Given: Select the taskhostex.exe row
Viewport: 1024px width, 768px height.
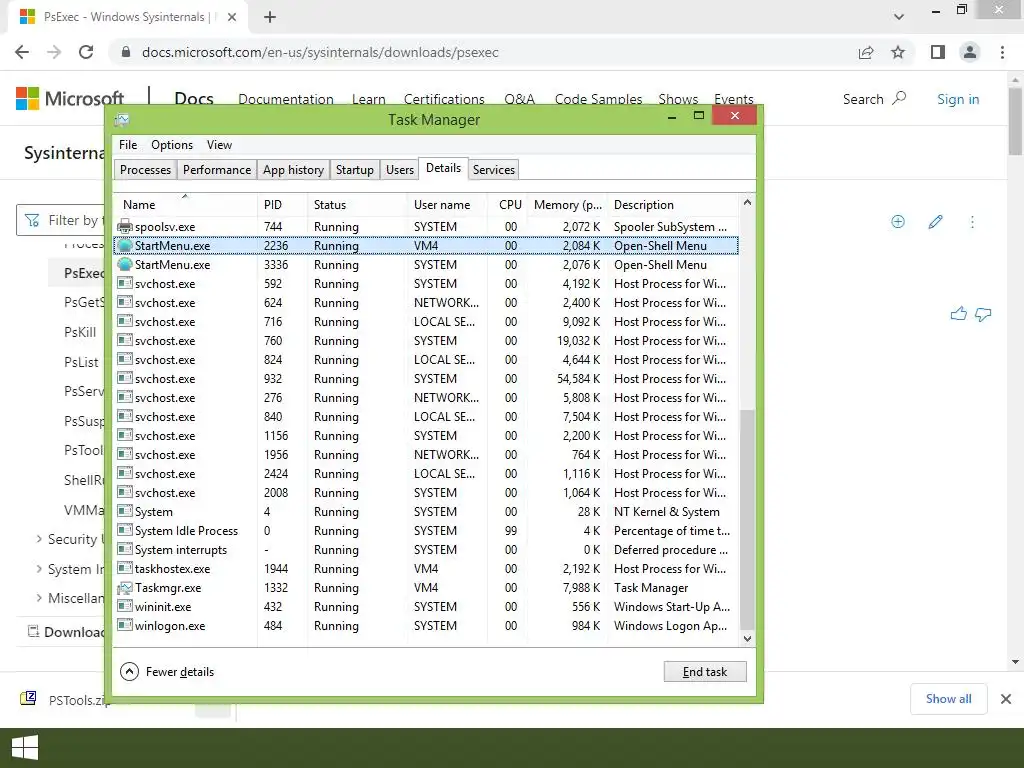Looking at the screenshot, I should 426,569.
